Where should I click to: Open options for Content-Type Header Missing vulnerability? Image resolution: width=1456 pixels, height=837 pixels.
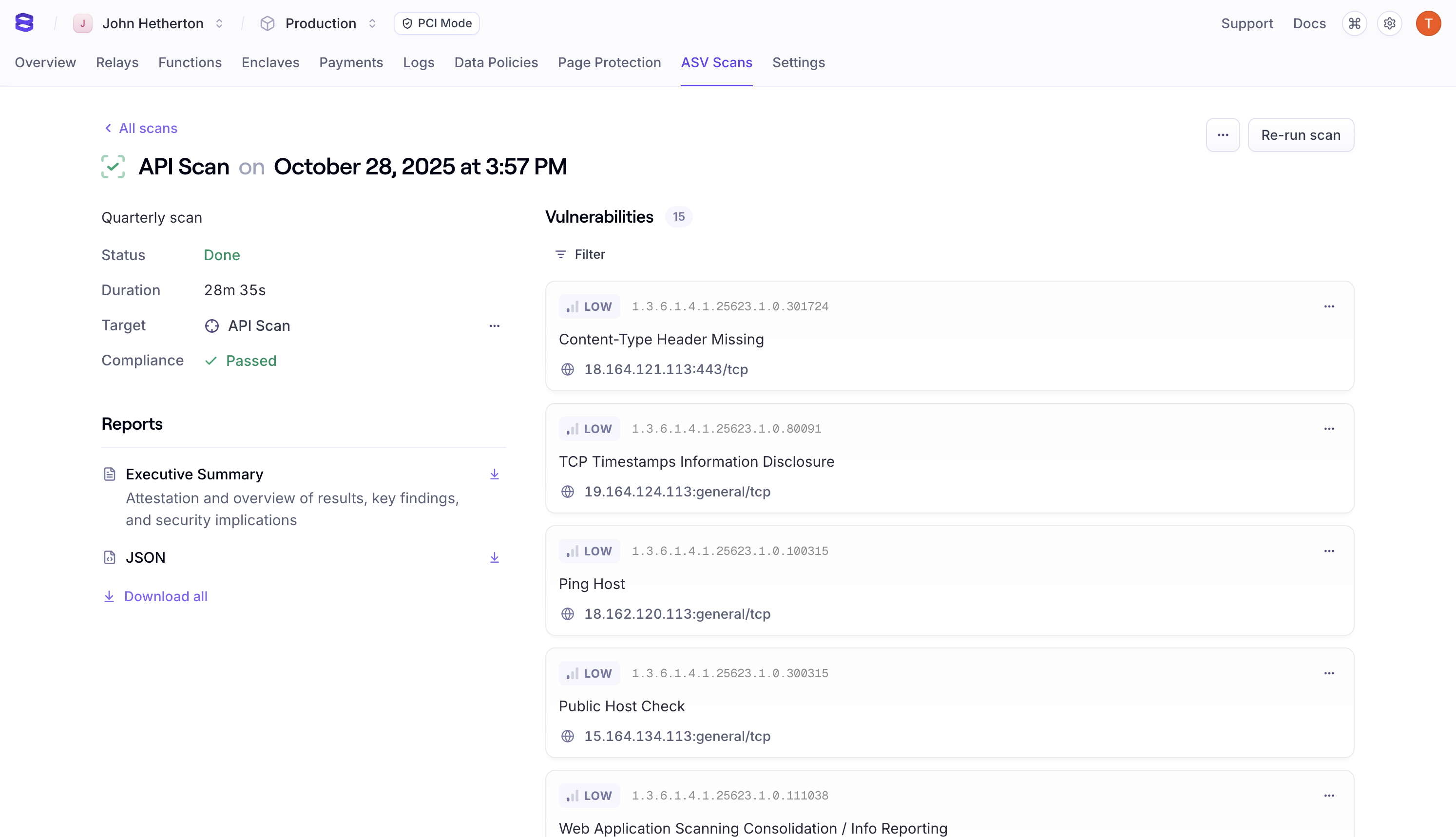(1329, 306)
